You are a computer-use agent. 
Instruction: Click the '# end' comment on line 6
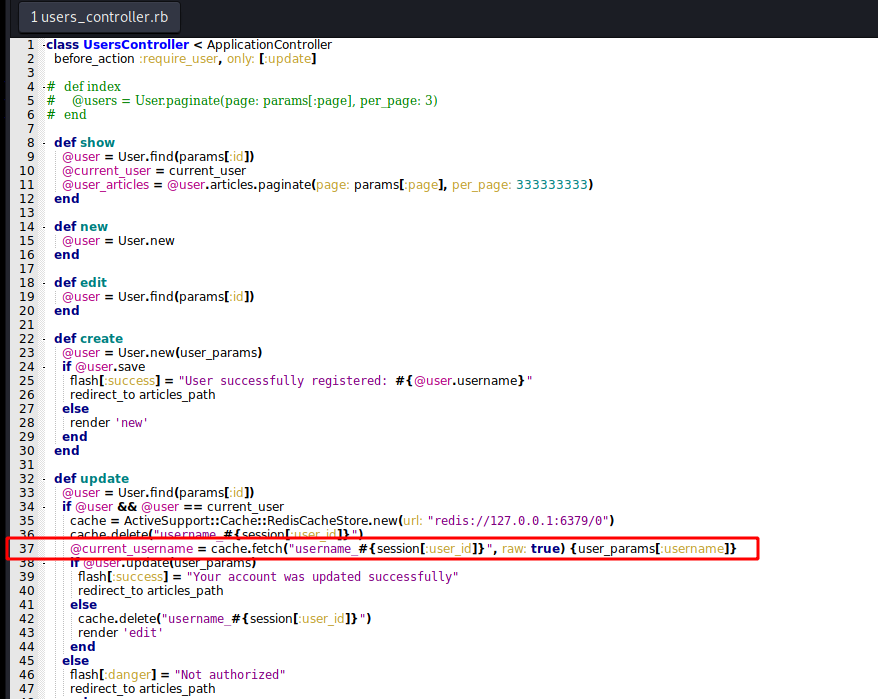tap(67, 115)
